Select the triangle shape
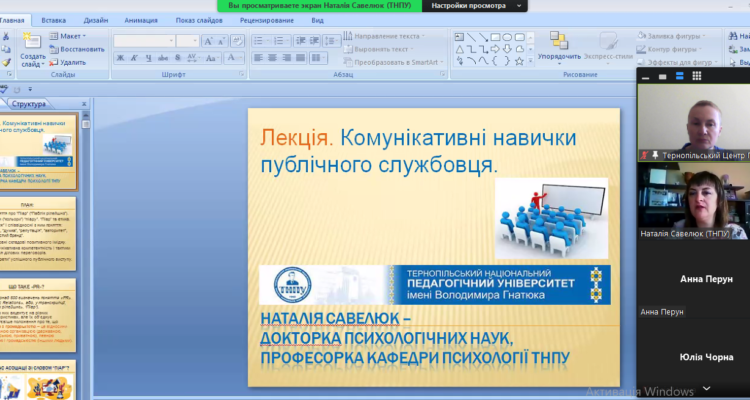Screen dimensions: 750x400 click(x=459, y=49)
